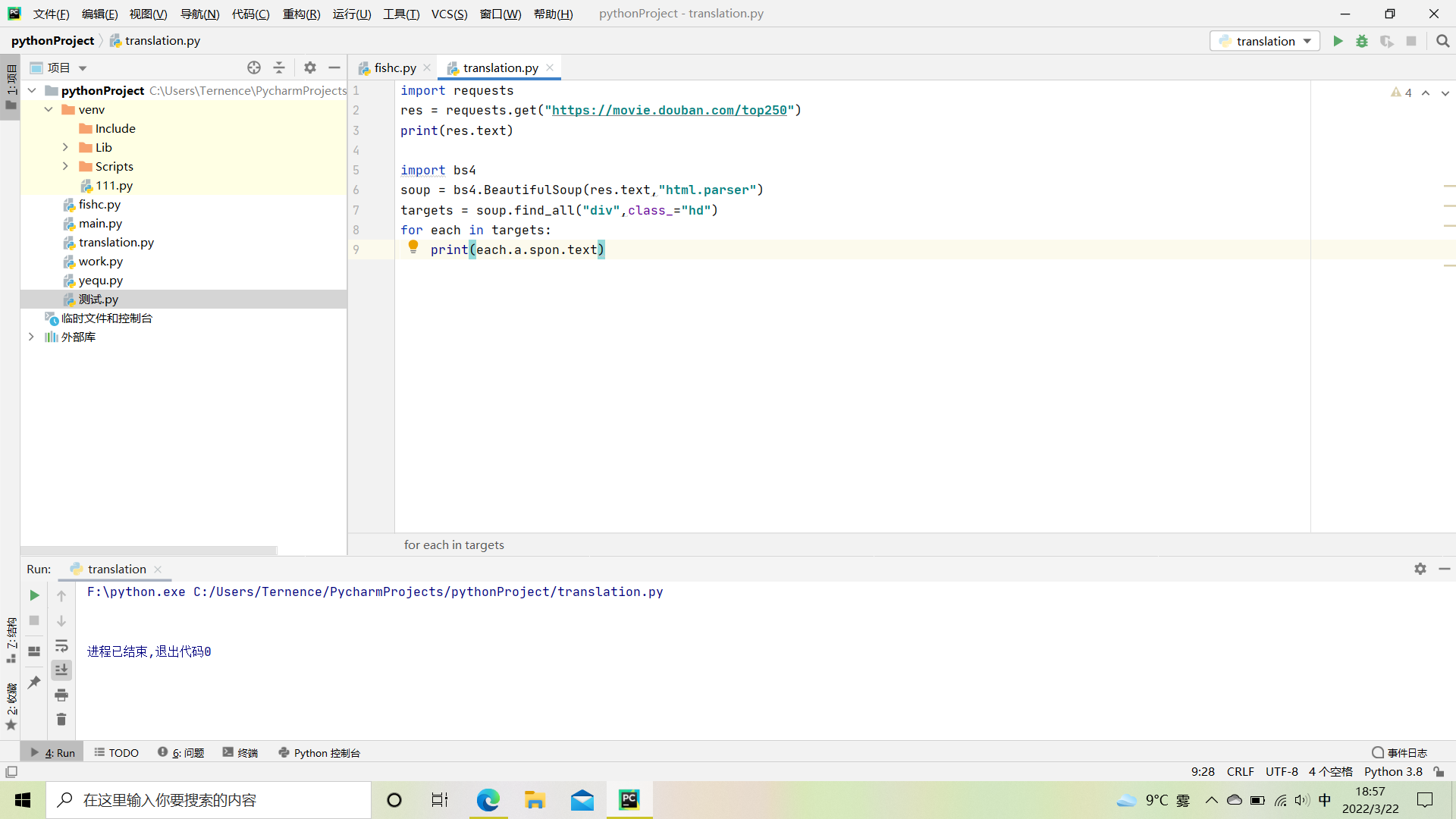Run the translation configuration
The height and width of the screenshot is (819, 1456).
coord(1338,41)
